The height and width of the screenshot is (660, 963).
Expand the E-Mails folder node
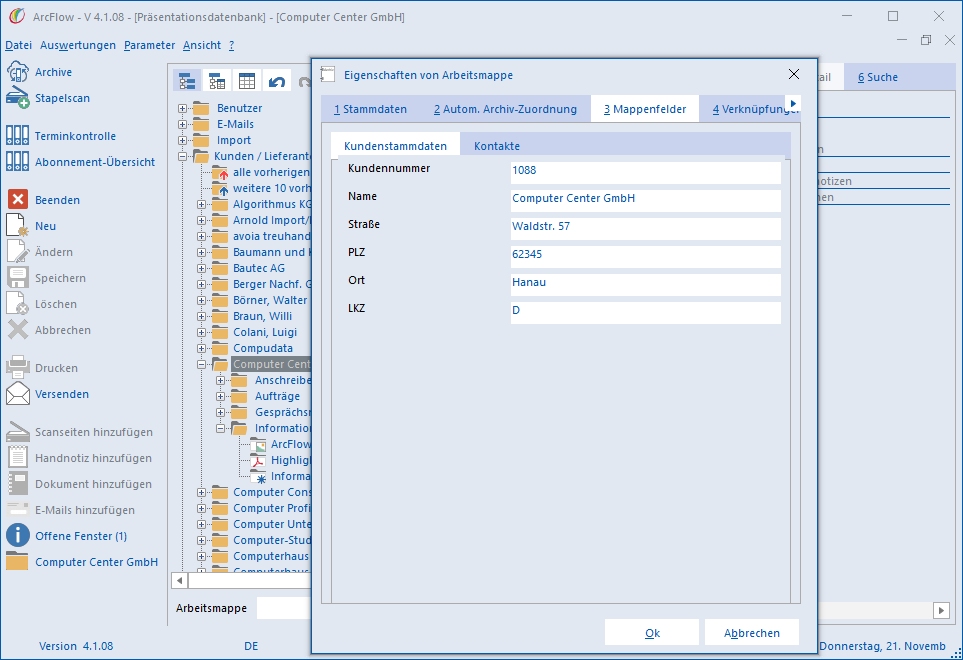coord(182,124)
